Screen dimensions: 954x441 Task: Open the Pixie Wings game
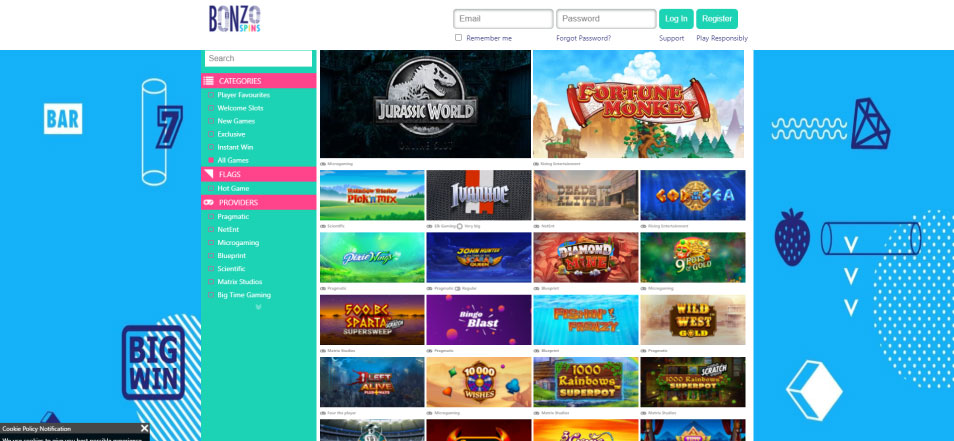tap(372, 257)
